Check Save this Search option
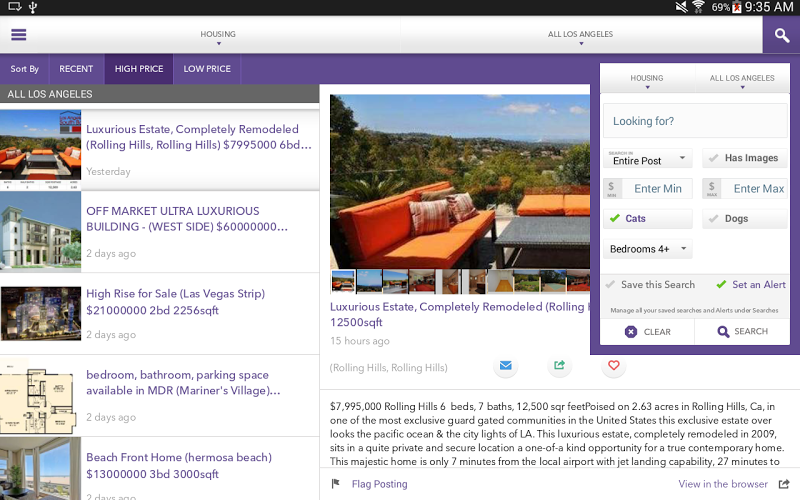The image size is (800, 500). 651,285
